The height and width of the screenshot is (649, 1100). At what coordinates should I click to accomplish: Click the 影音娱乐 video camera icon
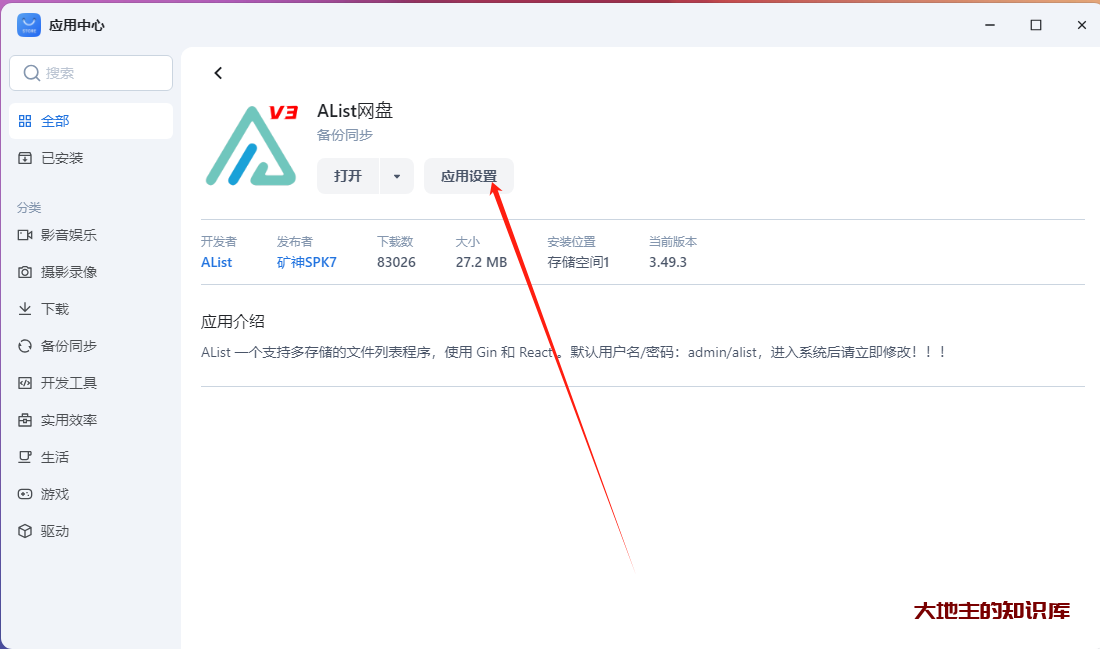click(x=25, y=235)
